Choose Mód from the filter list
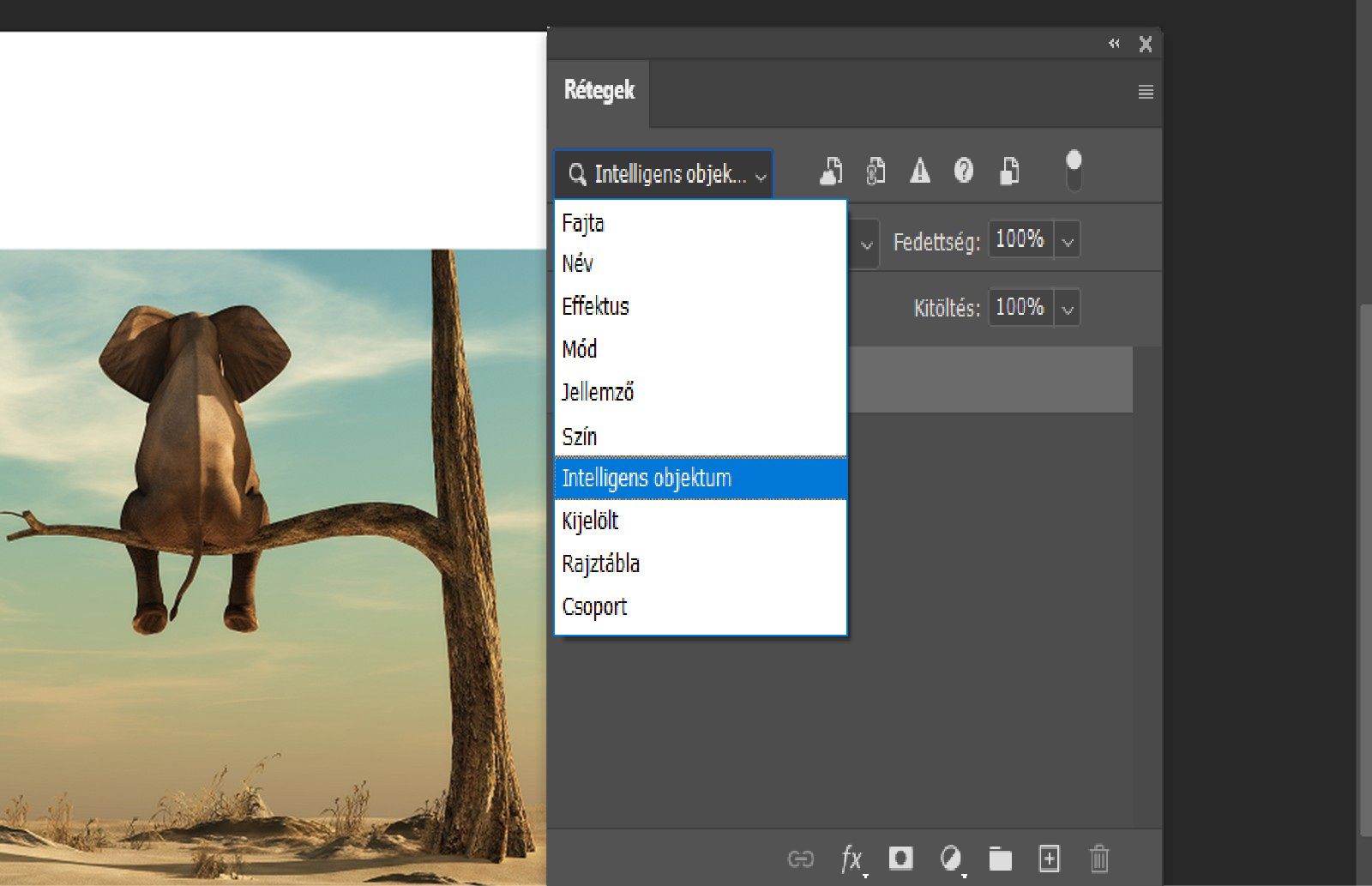The image size is (1372, 886). [701, 349]
